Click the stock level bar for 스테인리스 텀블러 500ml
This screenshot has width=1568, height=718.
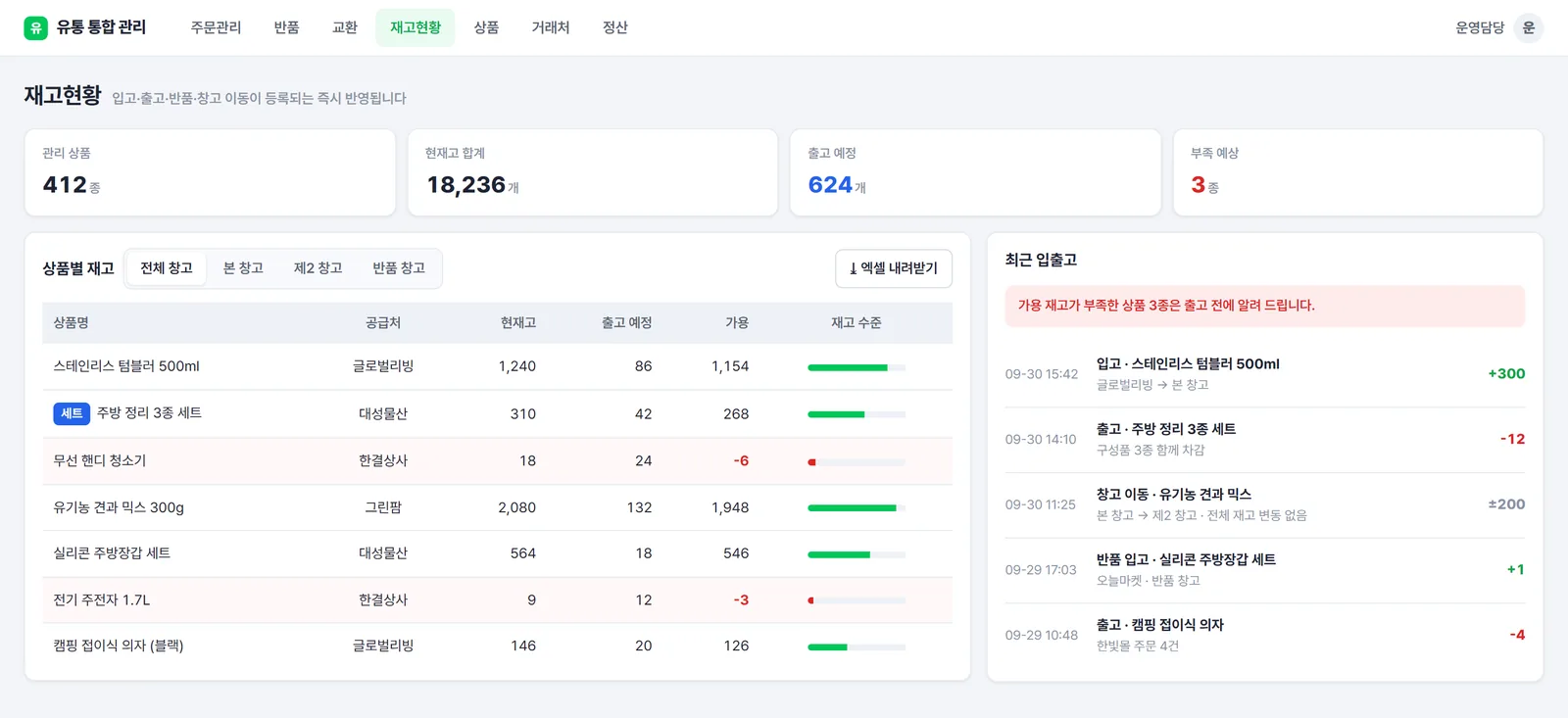pos(857,367)
